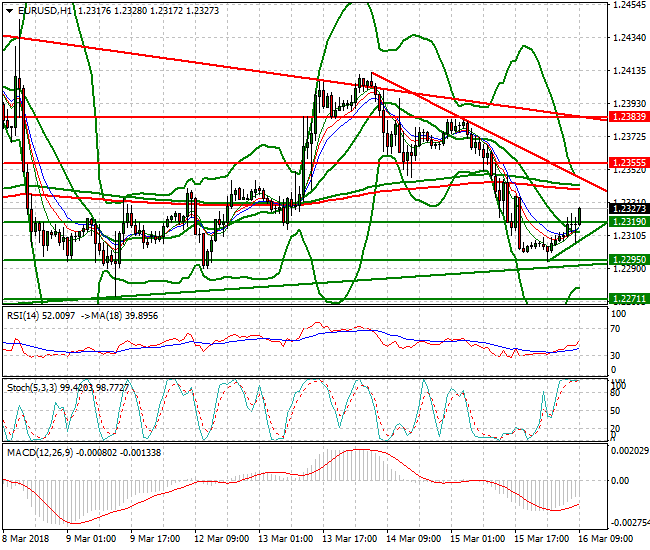Select the 1.23725 price scale value
Image resolution: width=650 pixels, height=550 pixels.
[x=629, y=136]
